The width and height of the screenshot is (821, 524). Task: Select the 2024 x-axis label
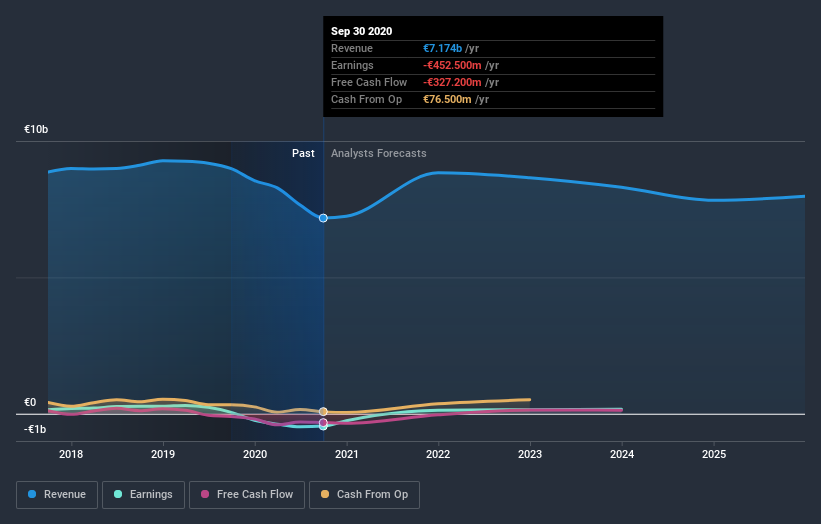pos(622,454)
